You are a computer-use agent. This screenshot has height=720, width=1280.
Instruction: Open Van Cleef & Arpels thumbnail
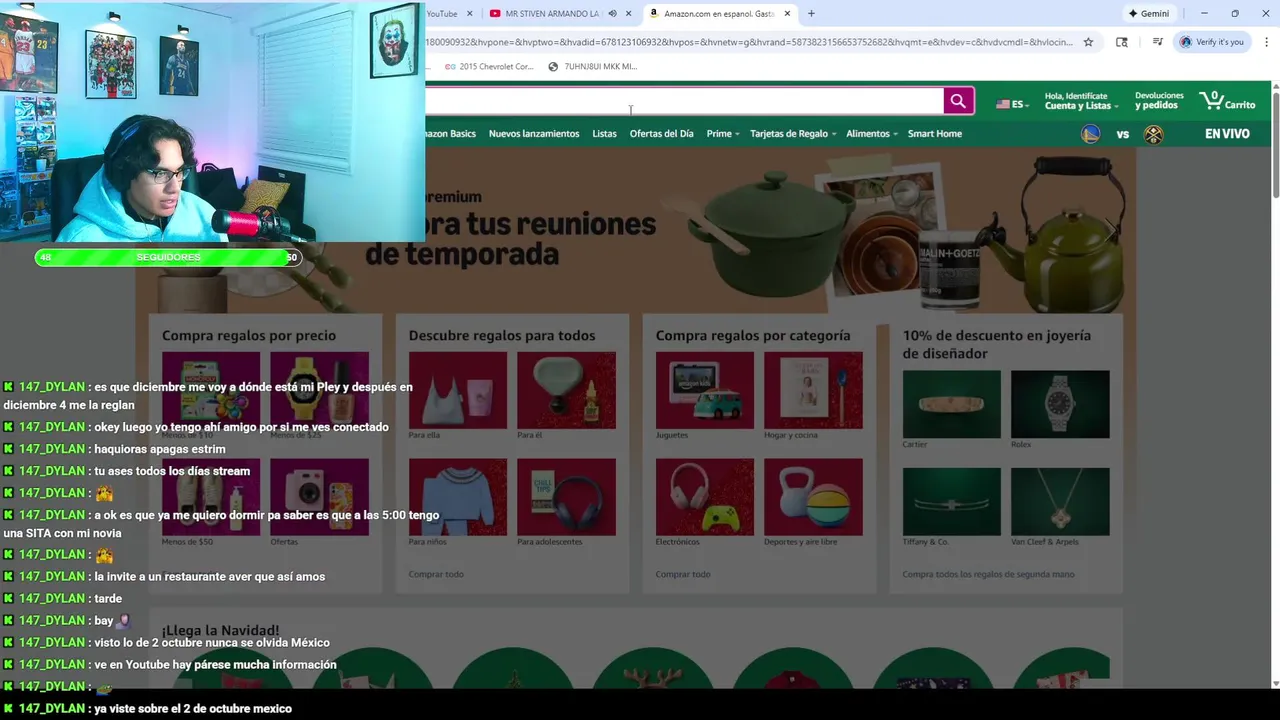[1060, 501]
